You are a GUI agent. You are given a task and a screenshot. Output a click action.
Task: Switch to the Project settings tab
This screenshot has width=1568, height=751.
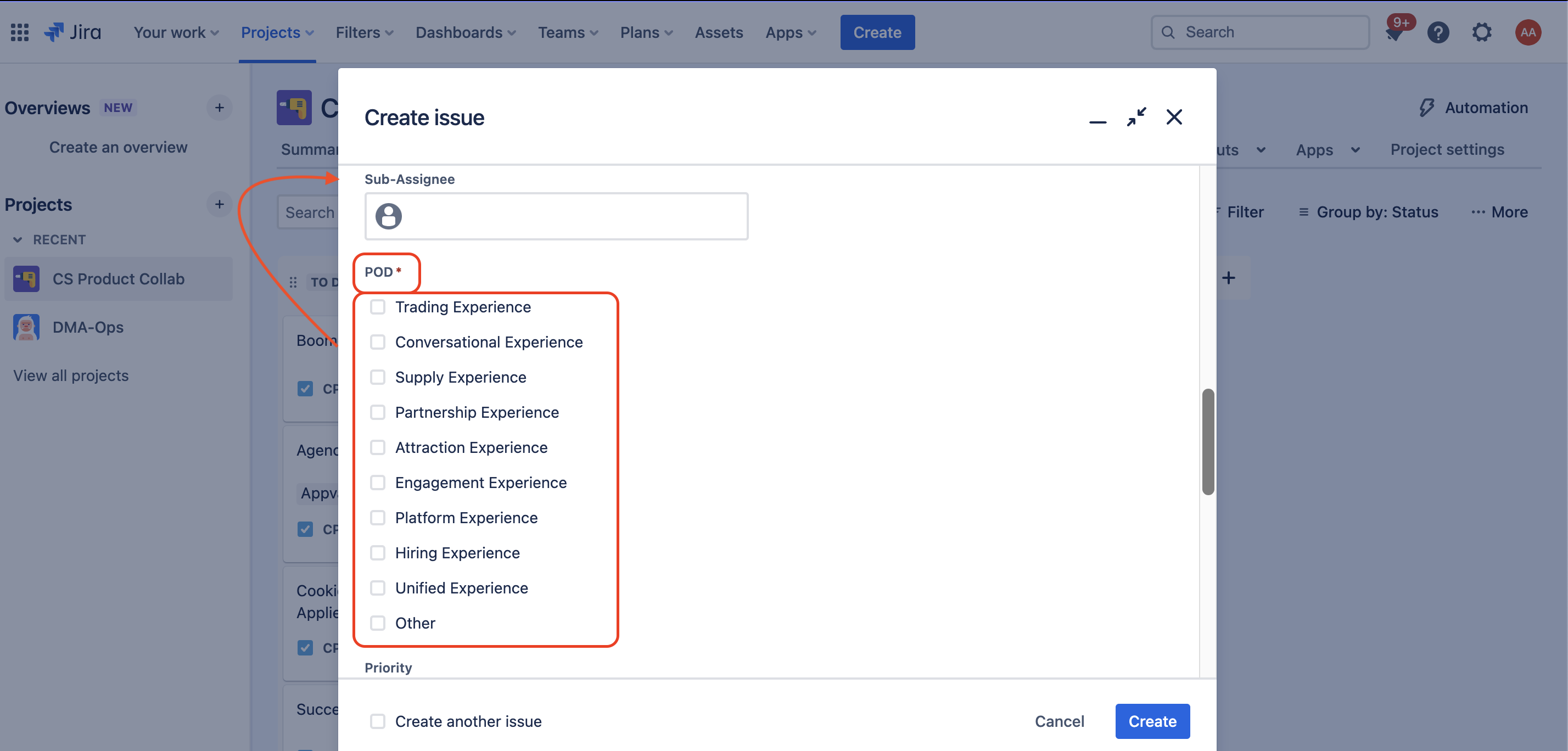pyautogui.click(x=1447, y=150)
